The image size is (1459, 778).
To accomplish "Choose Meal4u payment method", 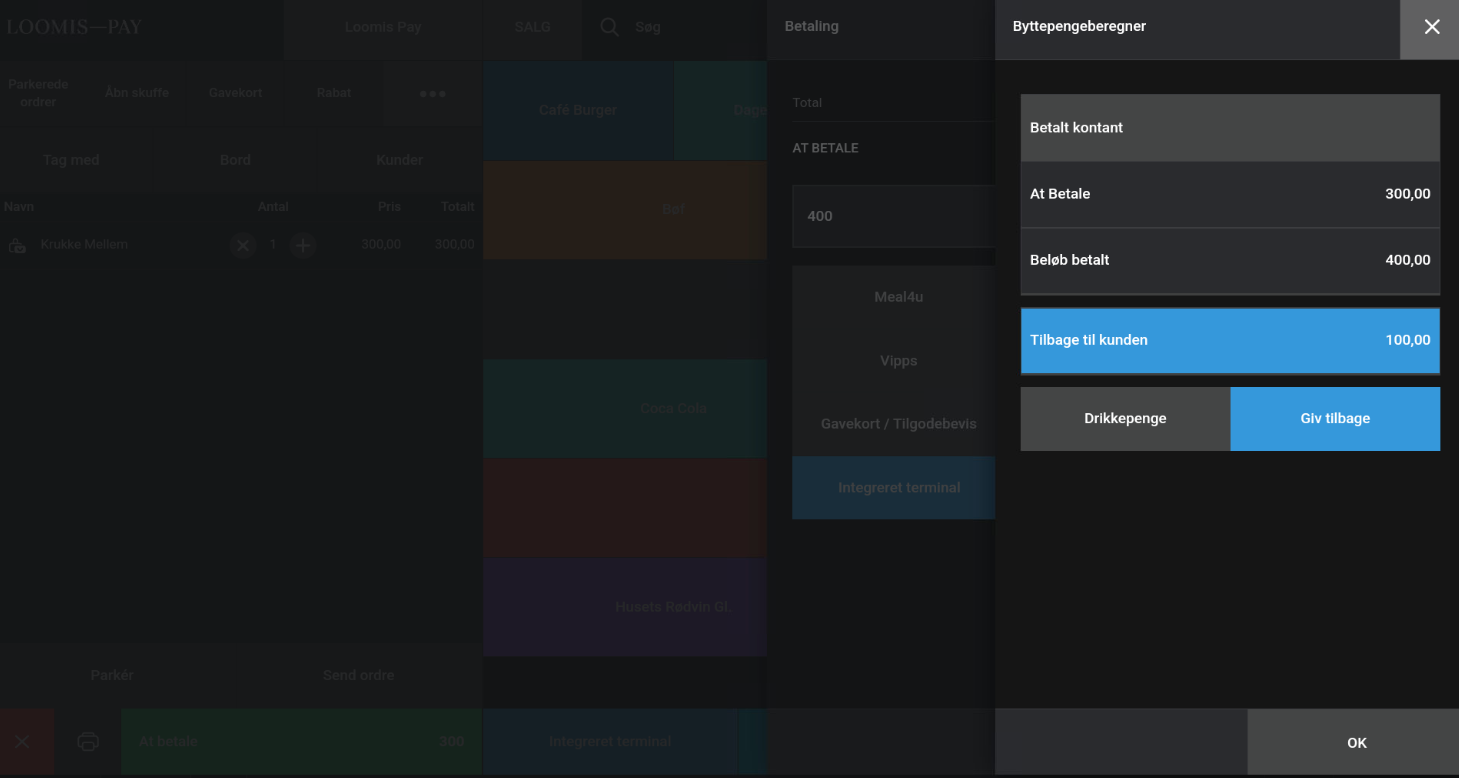I will [897, 297].
